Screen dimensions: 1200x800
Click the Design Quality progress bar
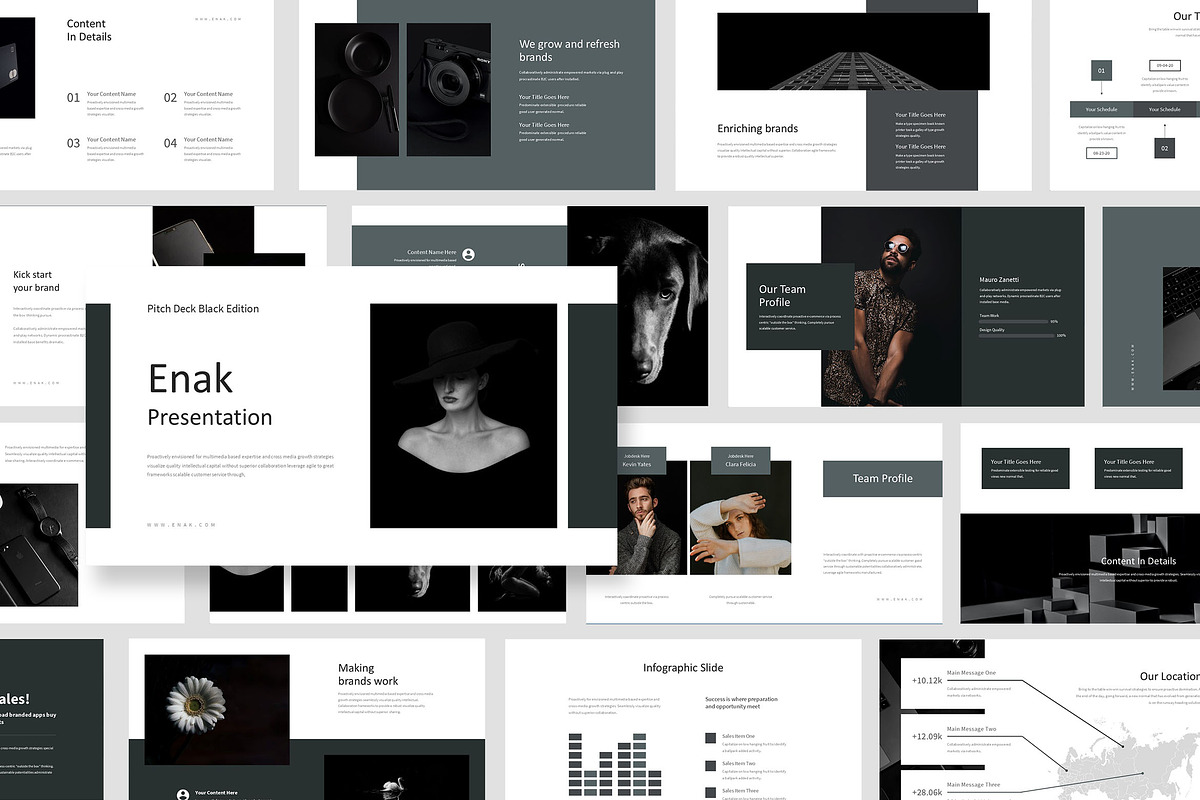point(1016,335)
